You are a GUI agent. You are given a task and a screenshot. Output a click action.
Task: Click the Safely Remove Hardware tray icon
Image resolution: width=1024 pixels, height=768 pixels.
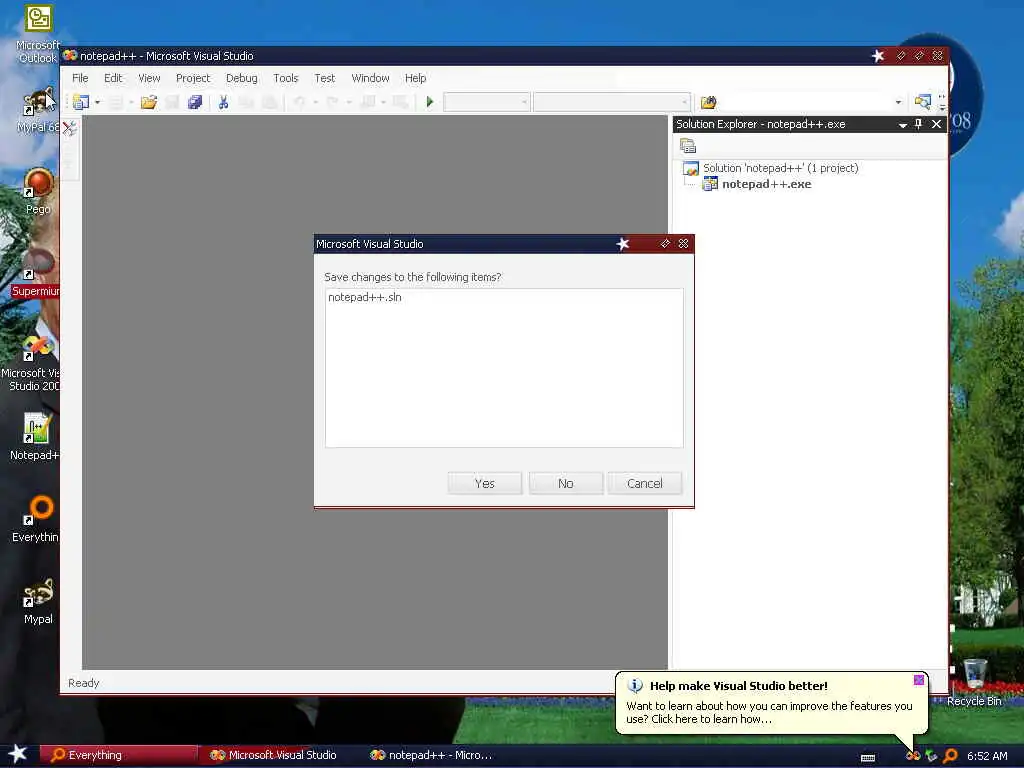[x=931, y=756]
